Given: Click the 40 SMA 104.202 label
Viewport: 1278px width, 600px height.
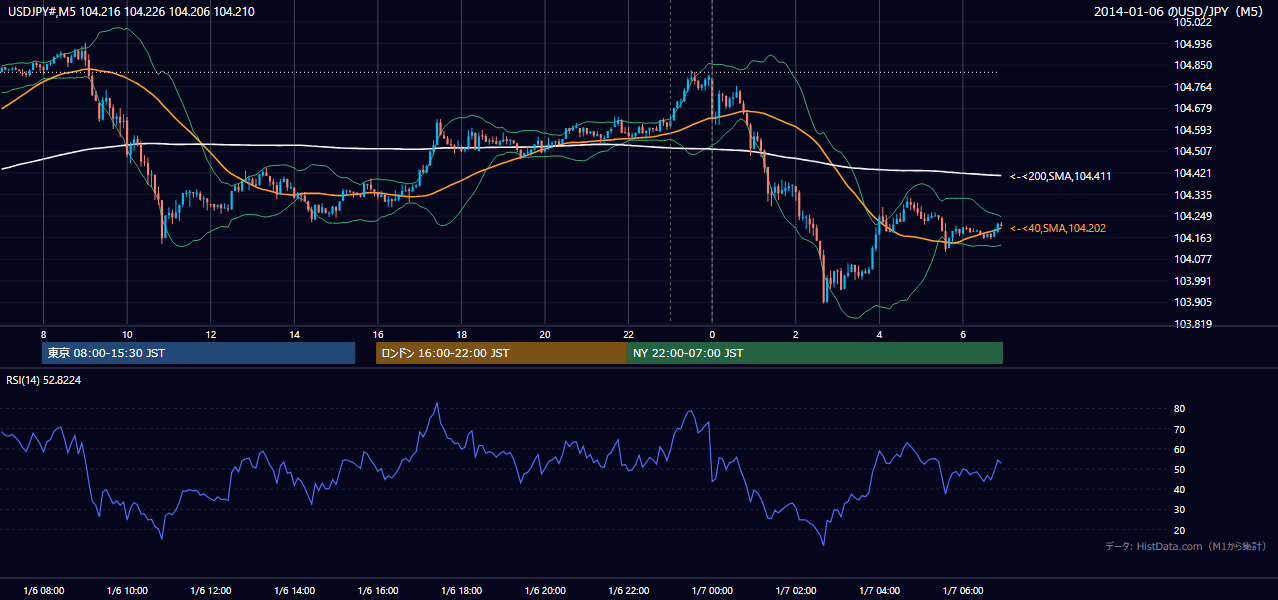Looking at the screenshot, I should [x=1058, y=229].
